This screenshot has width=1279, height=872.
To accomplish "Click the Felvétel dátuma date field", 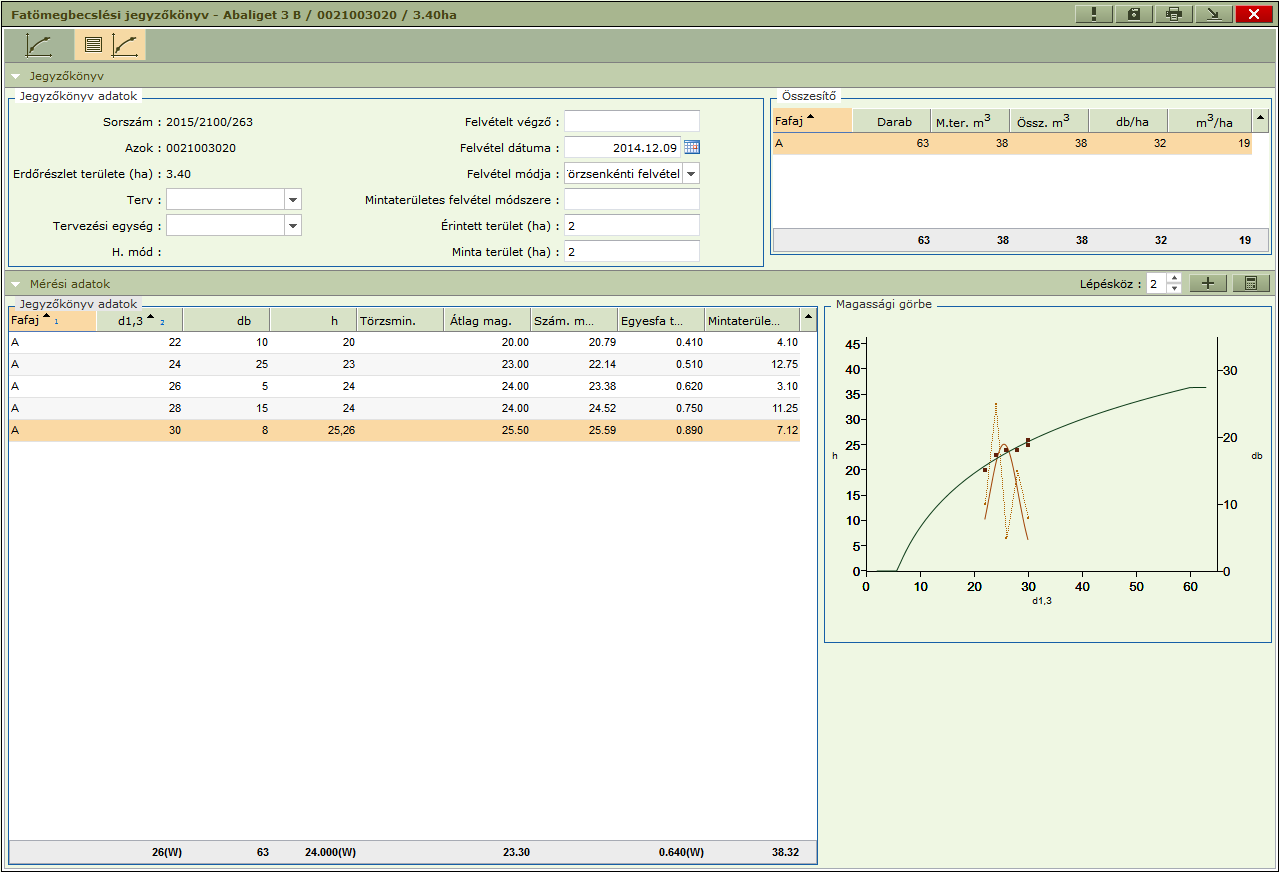I will pyautogui.click(x=623, y=147).
